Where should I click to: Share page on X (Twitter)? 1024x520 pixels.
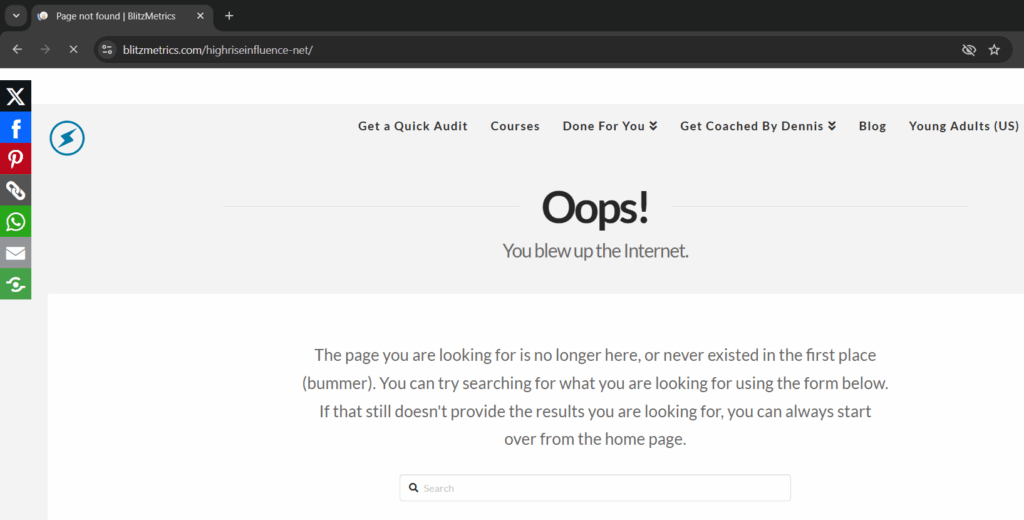(x=15, y=96)
